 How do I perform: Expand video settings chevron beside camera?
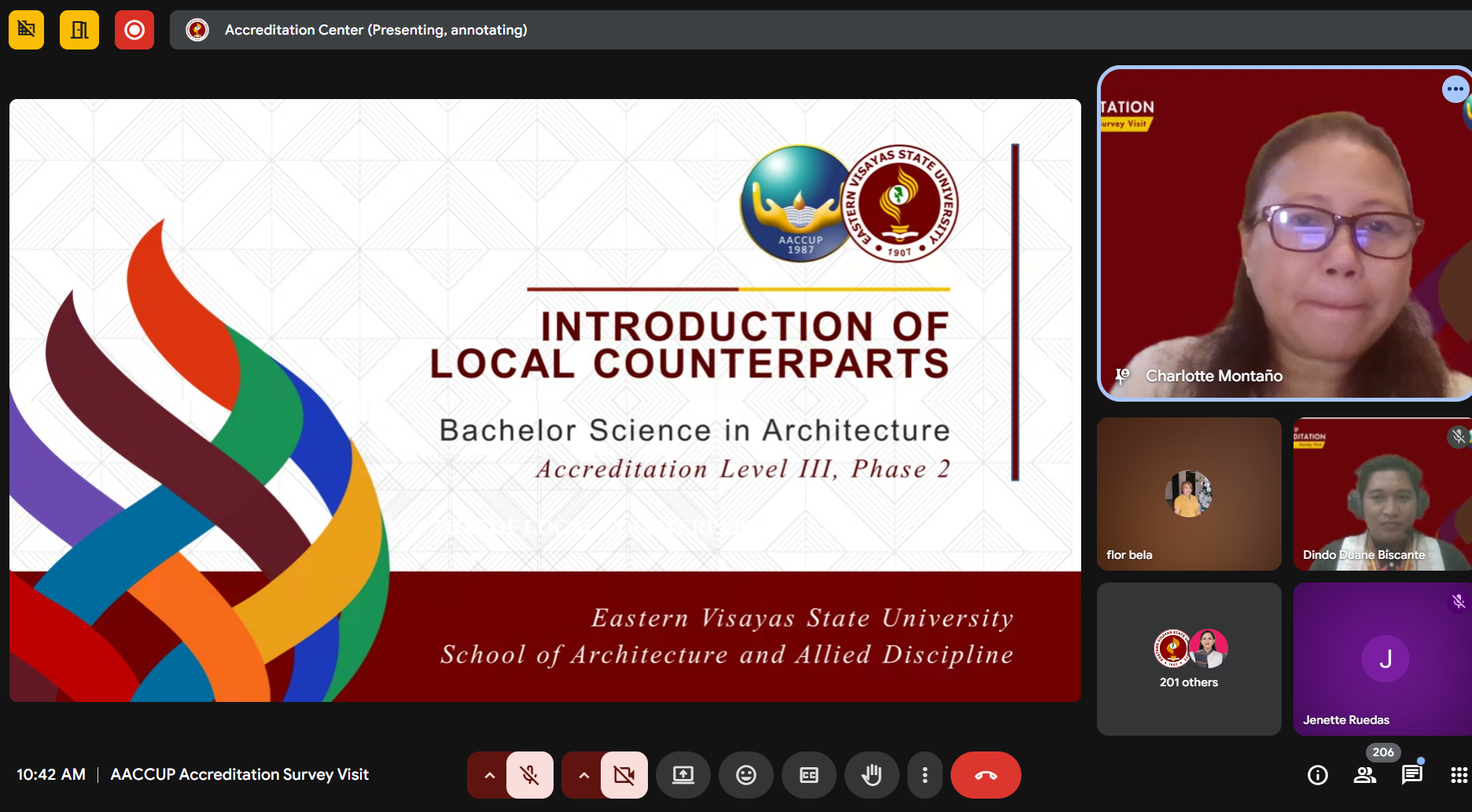583,775
